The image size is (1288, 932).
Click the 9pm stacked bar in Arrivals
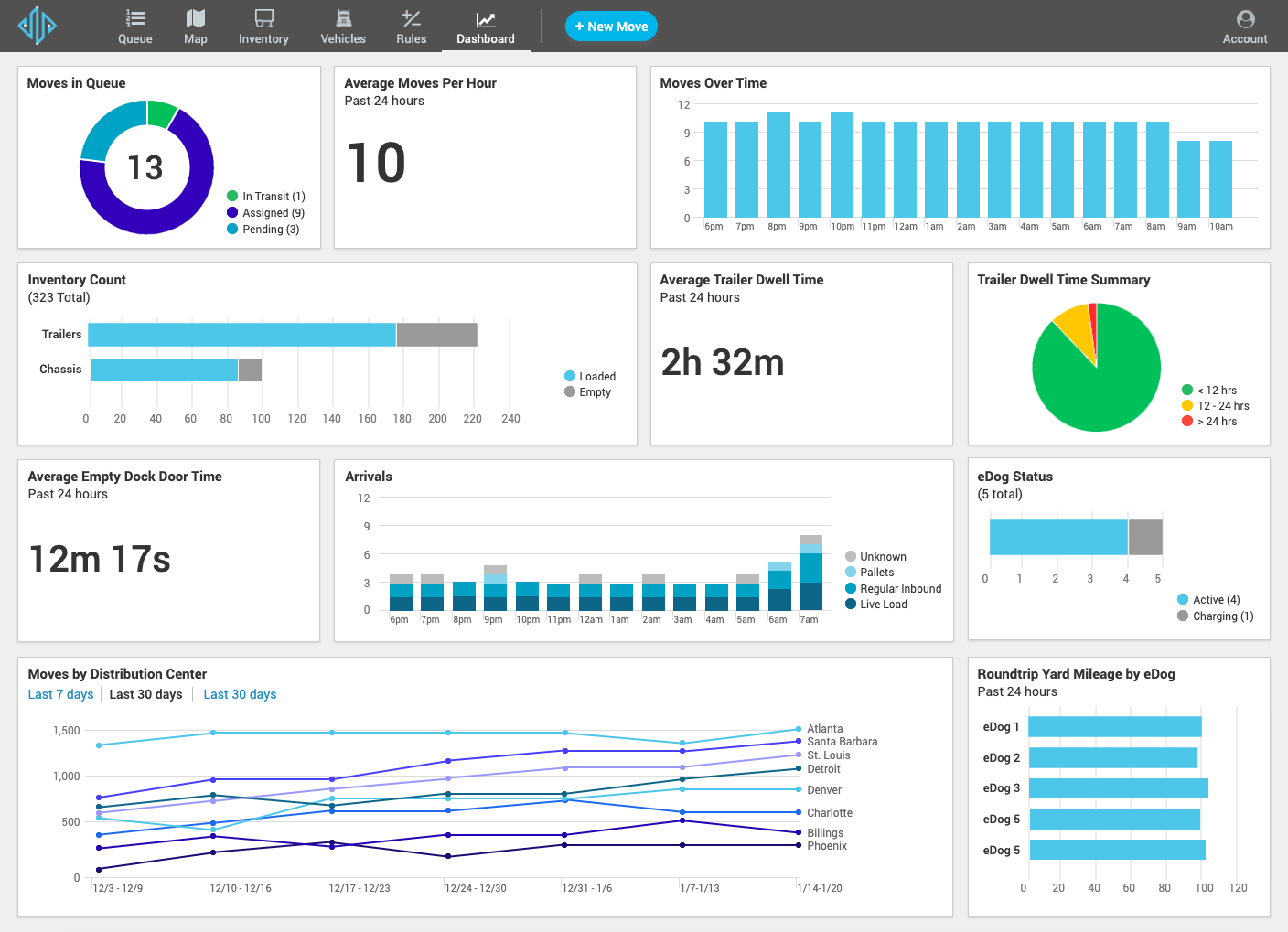(x=495, y=588)
